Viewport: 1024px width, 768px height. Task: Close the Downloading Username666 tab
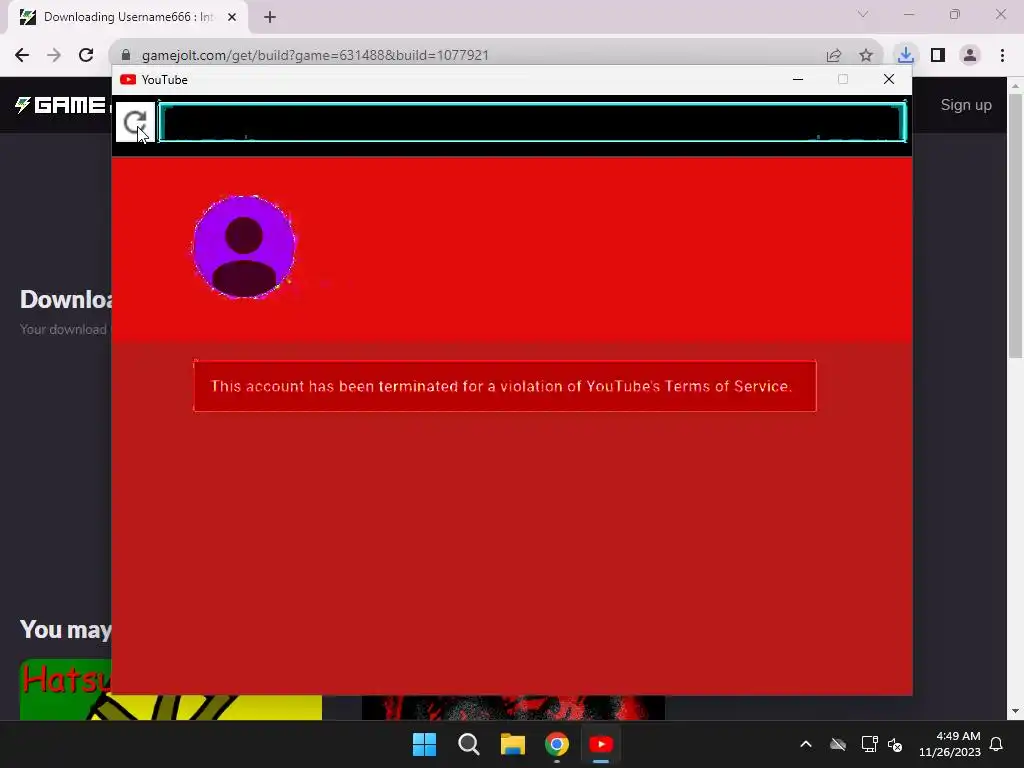(232, 17)
